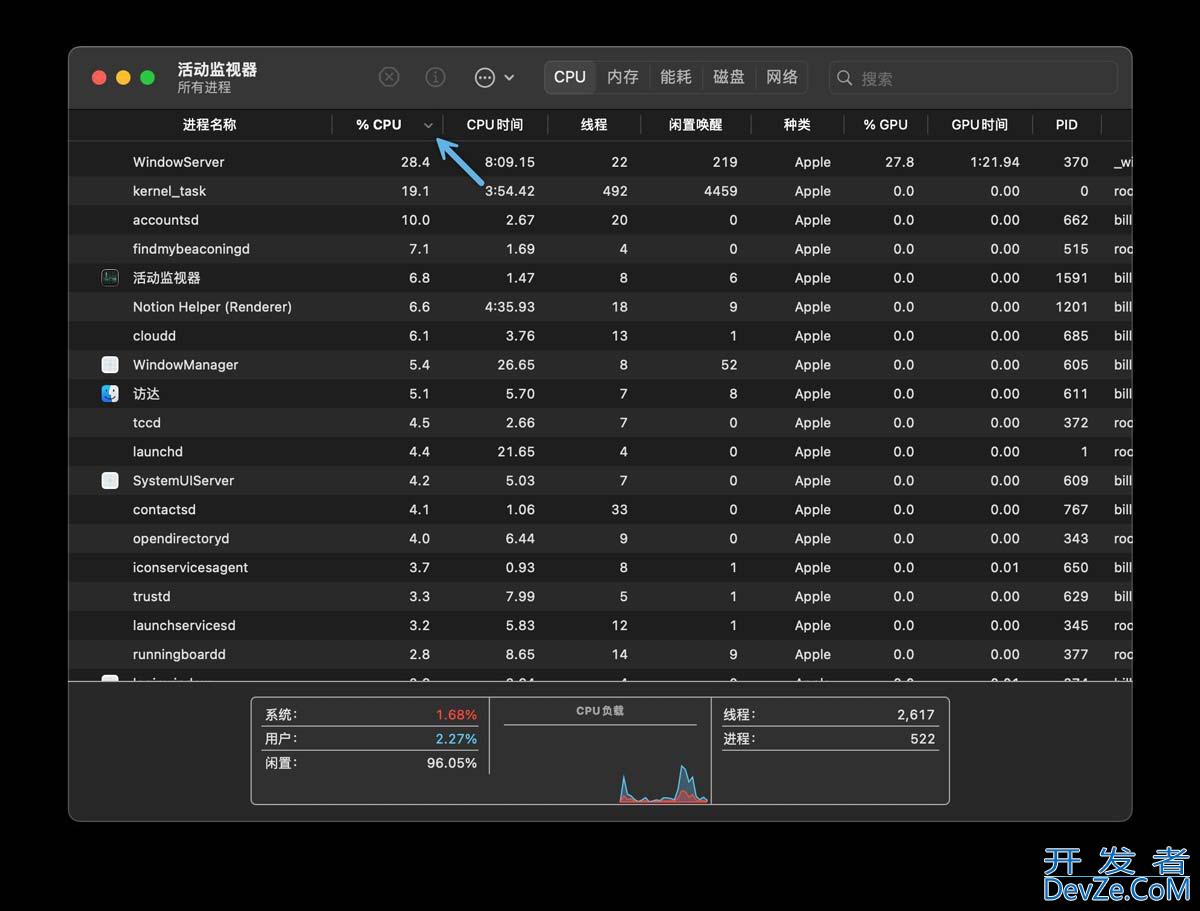Click the 进程 522 process count
Image resolution: width=1200 pixels, height=911 pixels.
(829, 739)
